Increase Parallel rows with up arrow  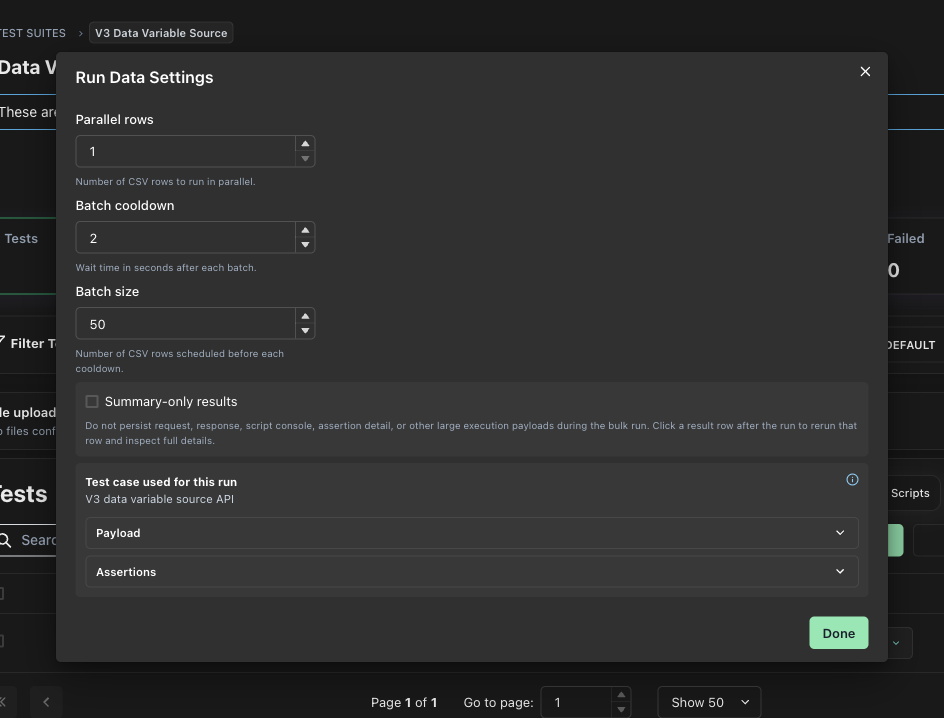[x=305, y=144]
